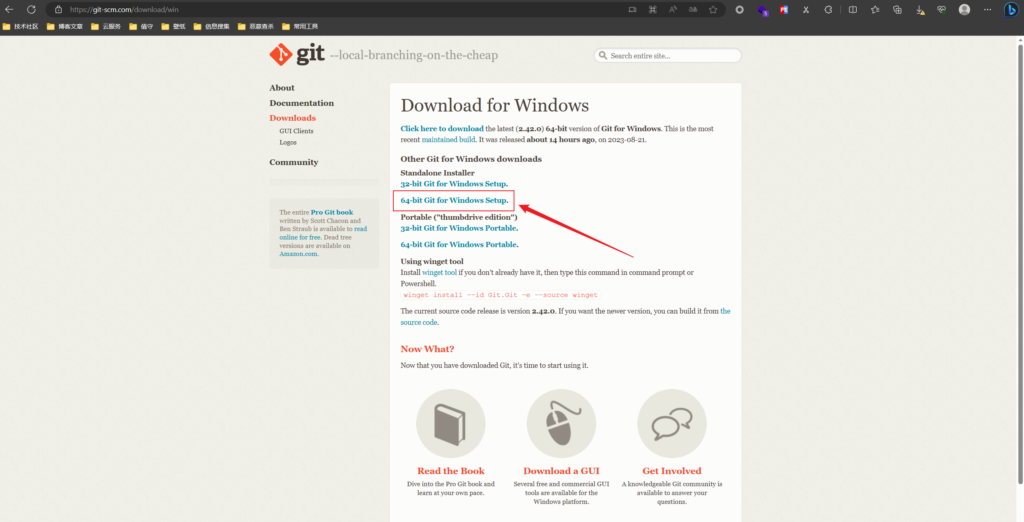
Task: Click the magnifier icon in search box
Action: point(603,56)
